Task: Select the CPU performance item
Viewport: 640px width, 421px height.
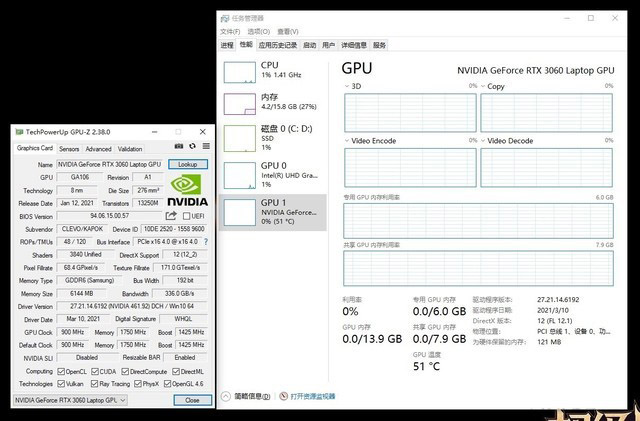Action: tap(273, 72)
